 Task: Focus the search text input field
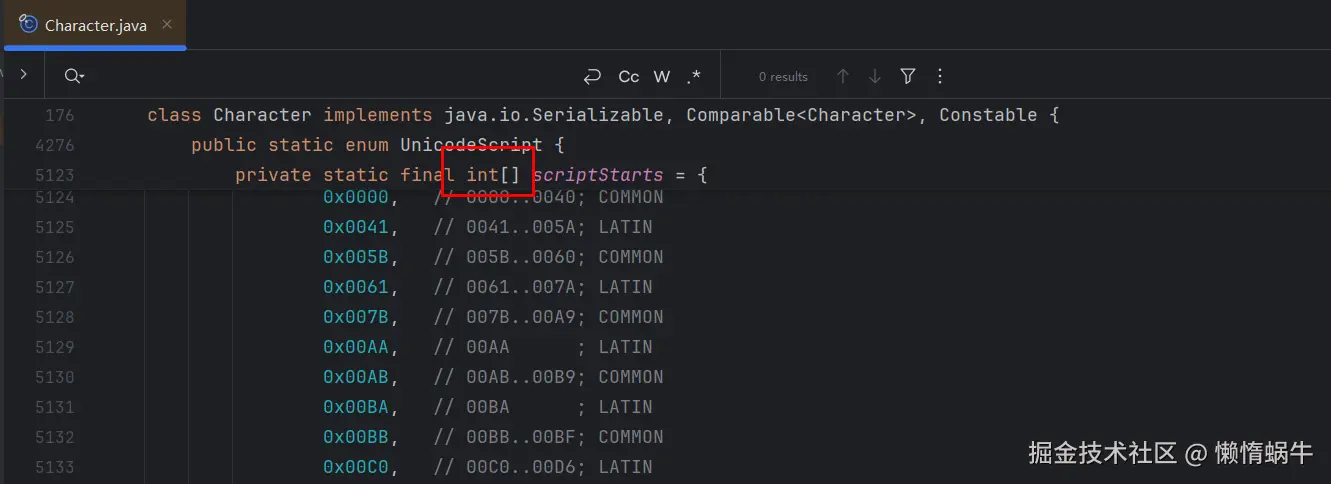pyautogui.click(x=330, y=76)
